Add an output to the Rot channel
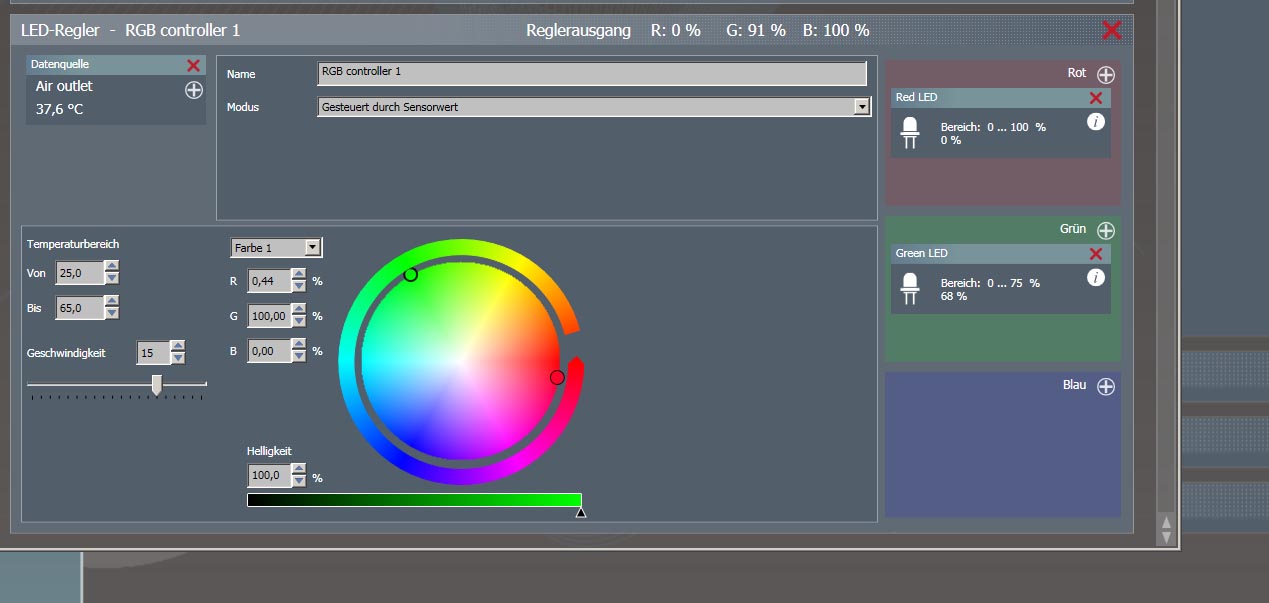Viewport: 1269px width, 603px height. click(x=1105, y=74)
